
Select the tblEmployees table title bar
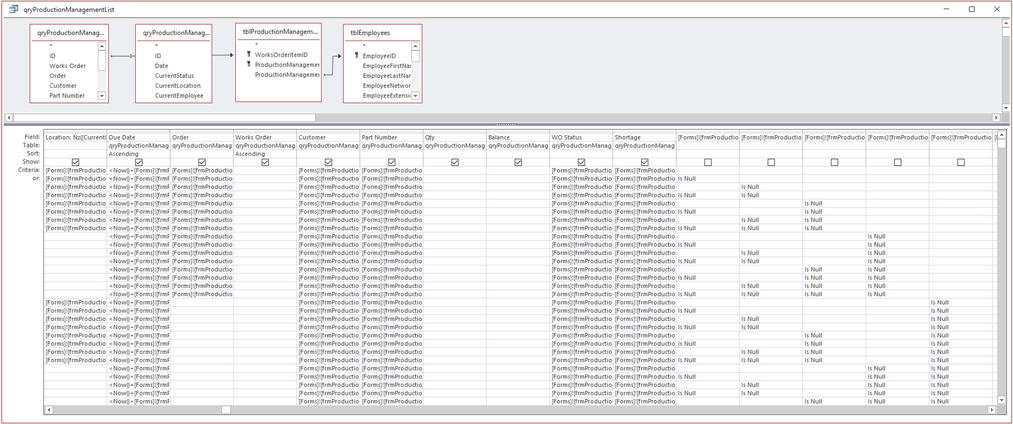(x=383, y=32)
